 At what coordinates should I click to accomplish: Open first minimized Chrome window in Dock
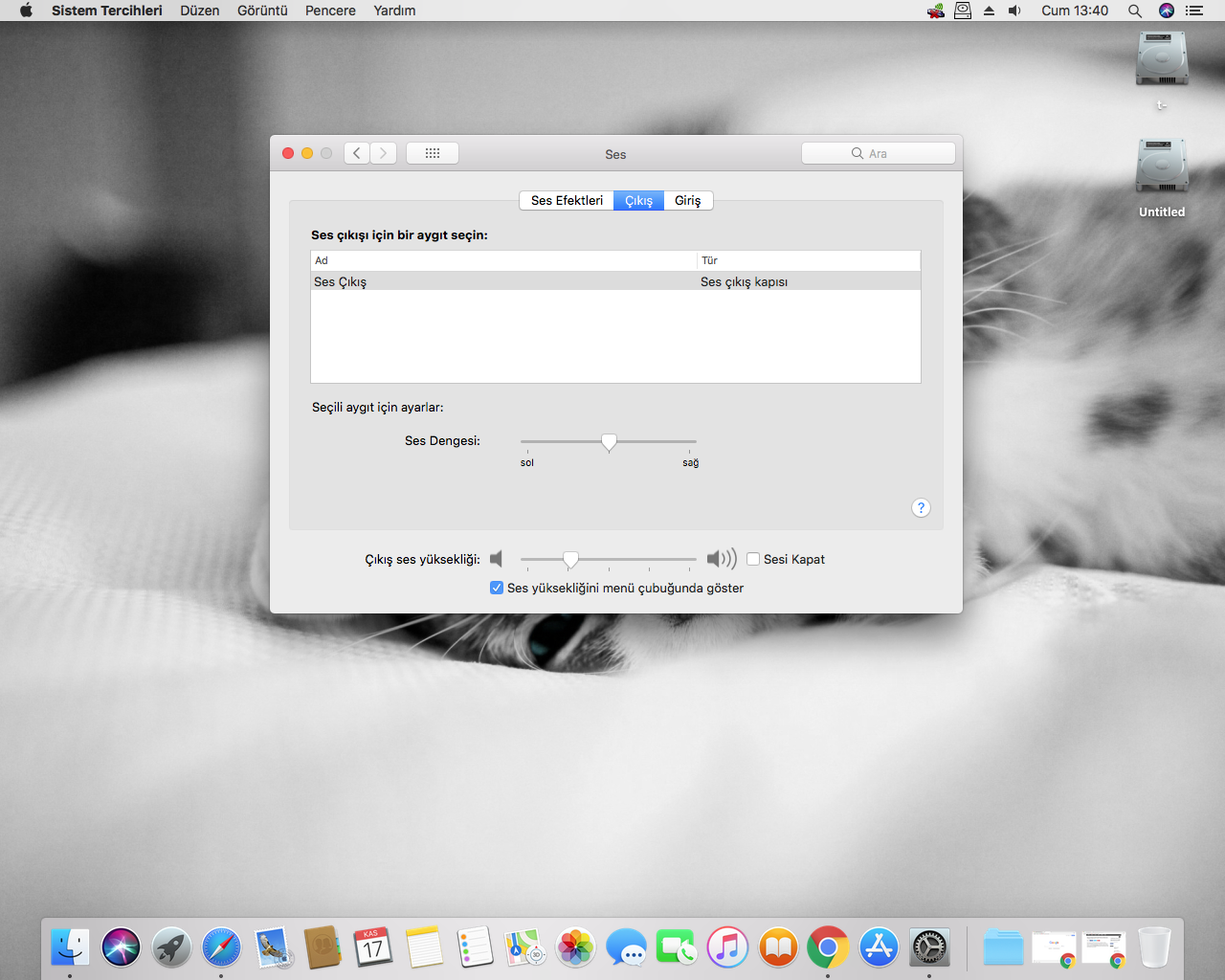tap(1054, 947)
